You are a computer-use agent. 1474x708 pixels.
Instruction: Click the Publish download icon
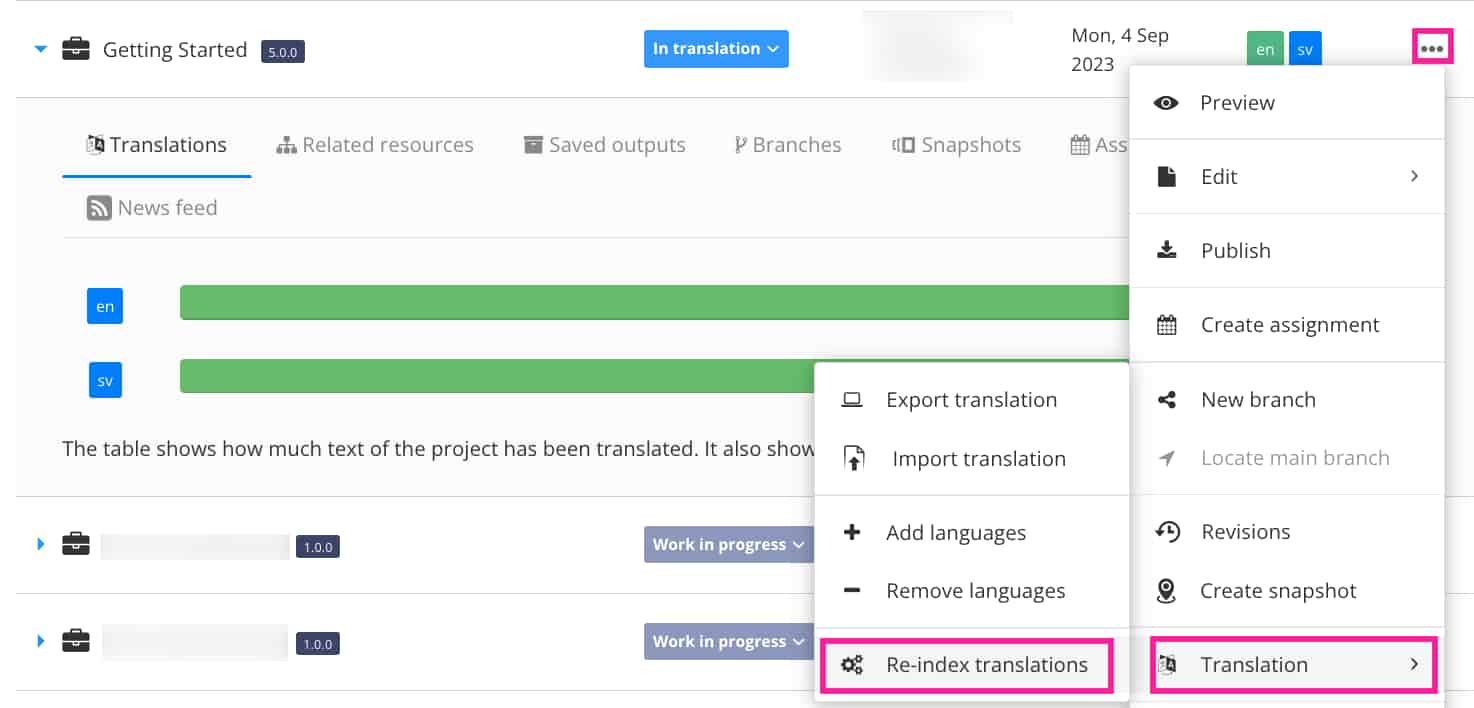[x=1166, y=250]
